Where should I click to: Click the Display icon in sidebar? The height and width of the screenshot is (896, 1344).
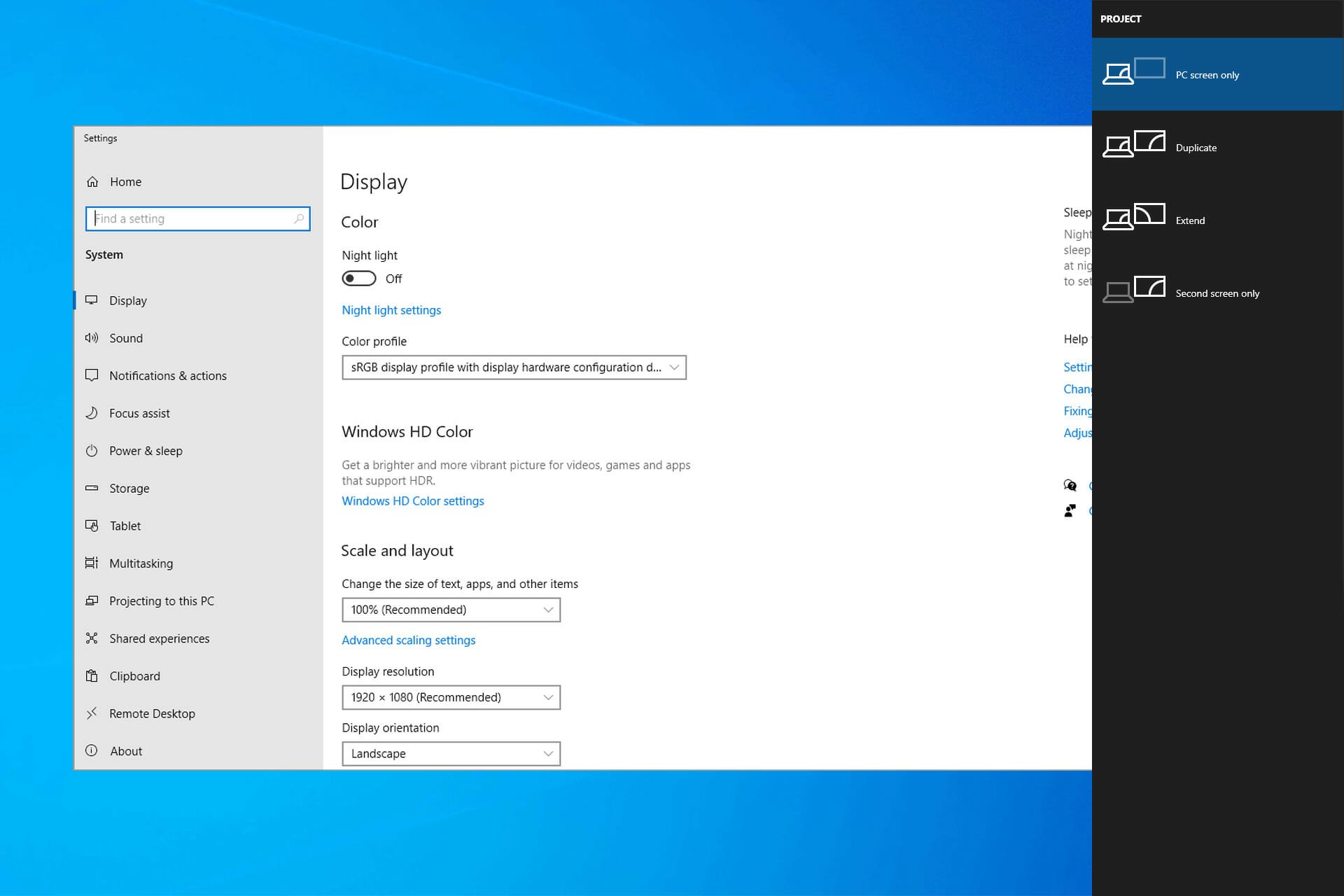(94, 300)
